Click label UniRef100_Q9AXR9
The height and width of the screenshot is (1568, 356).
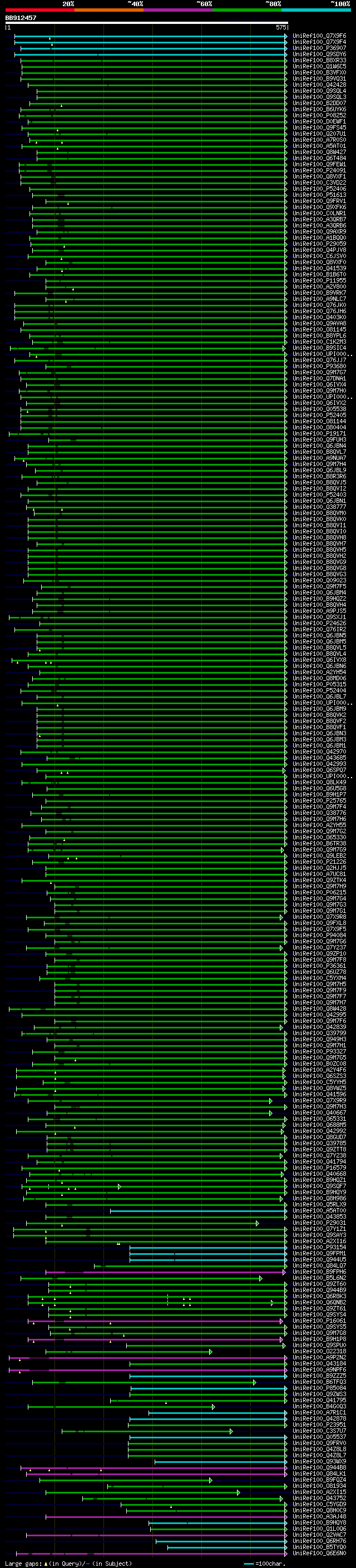[319, 231]
